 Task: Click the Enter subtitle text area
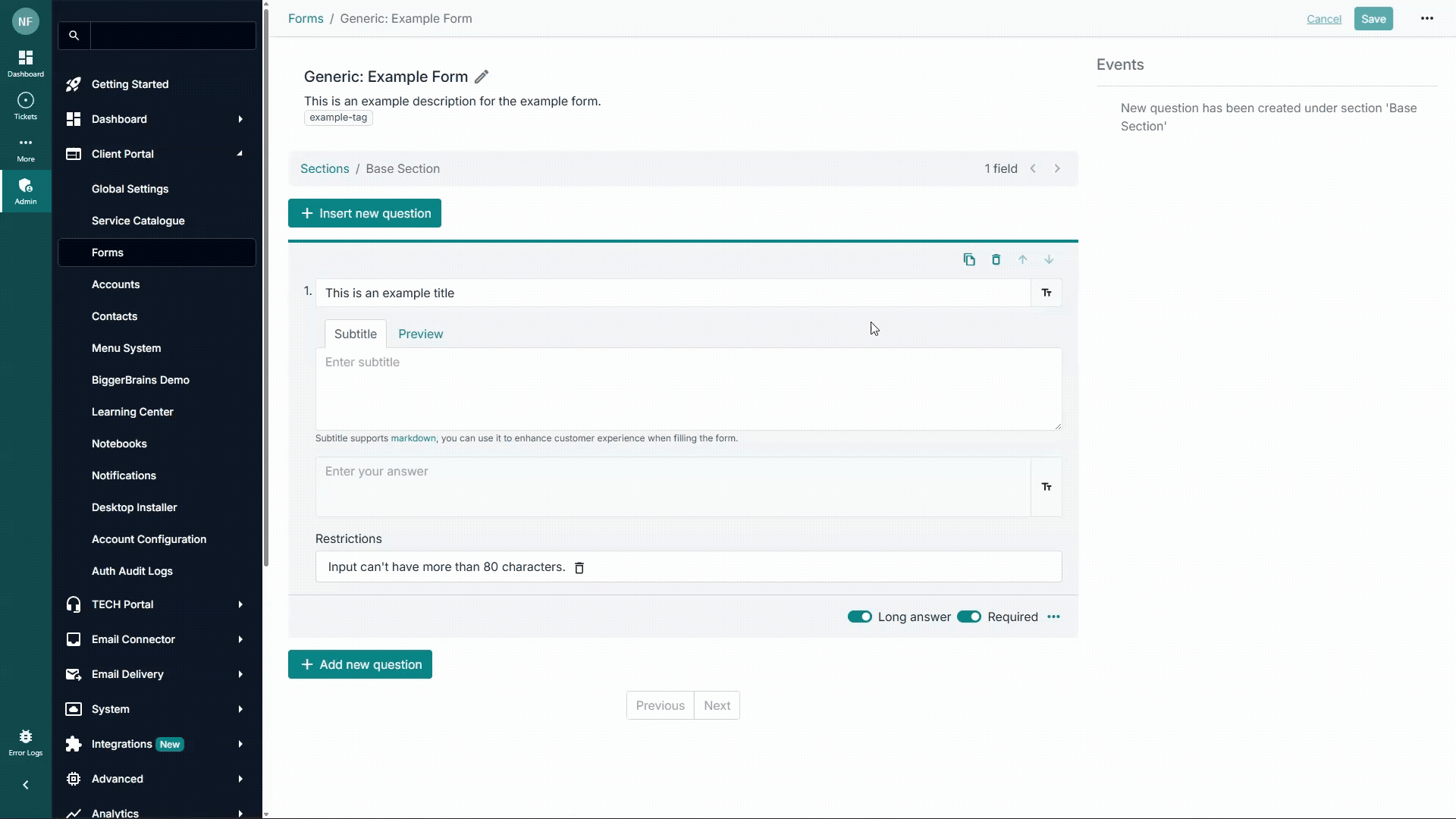(x=688, y=388)
